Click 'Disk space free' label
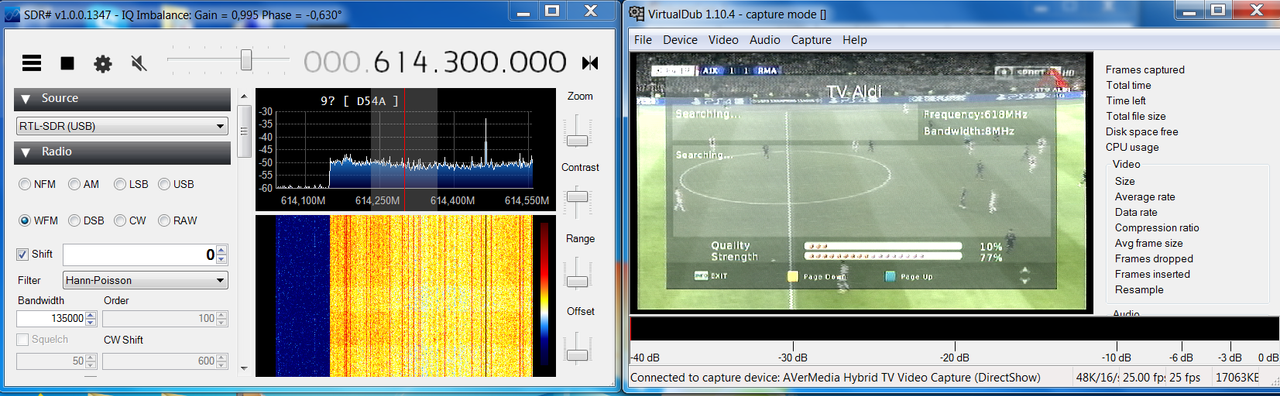The image size is (1280, 396). click(x=1142, y=132)
